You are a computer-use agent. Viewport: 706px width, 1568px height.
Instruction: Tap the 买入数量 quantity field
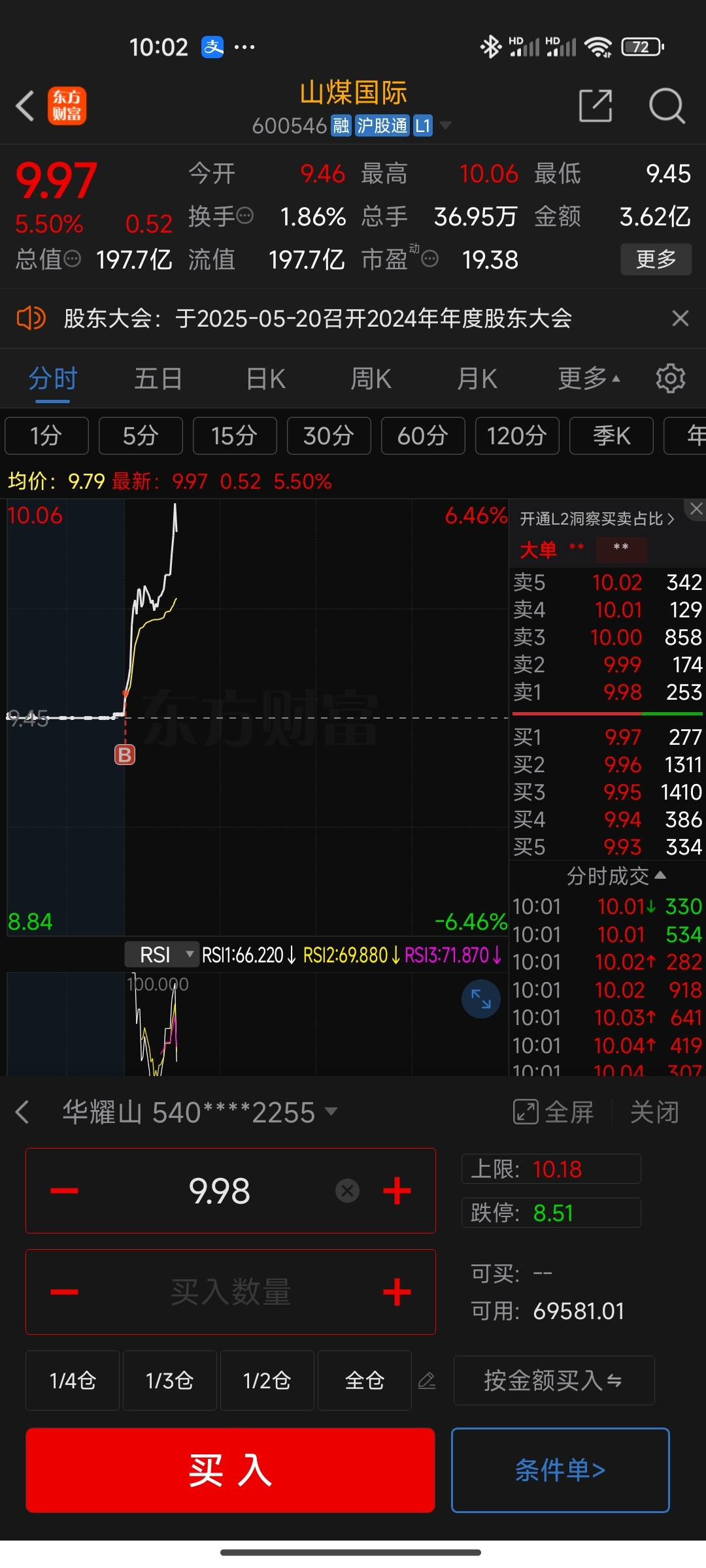click(231, 1292)
